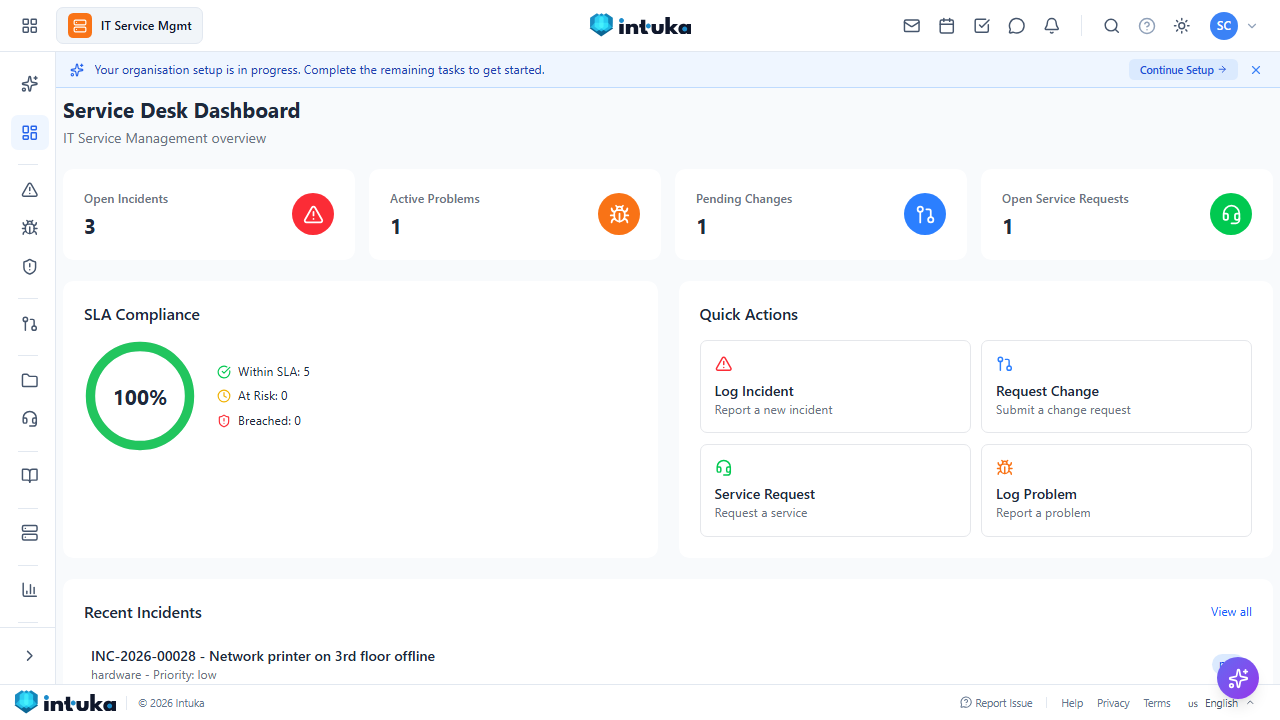Open the IT Service Mgmt module switcher
This screenshot has width=1280, height=720.
(130, 26)
